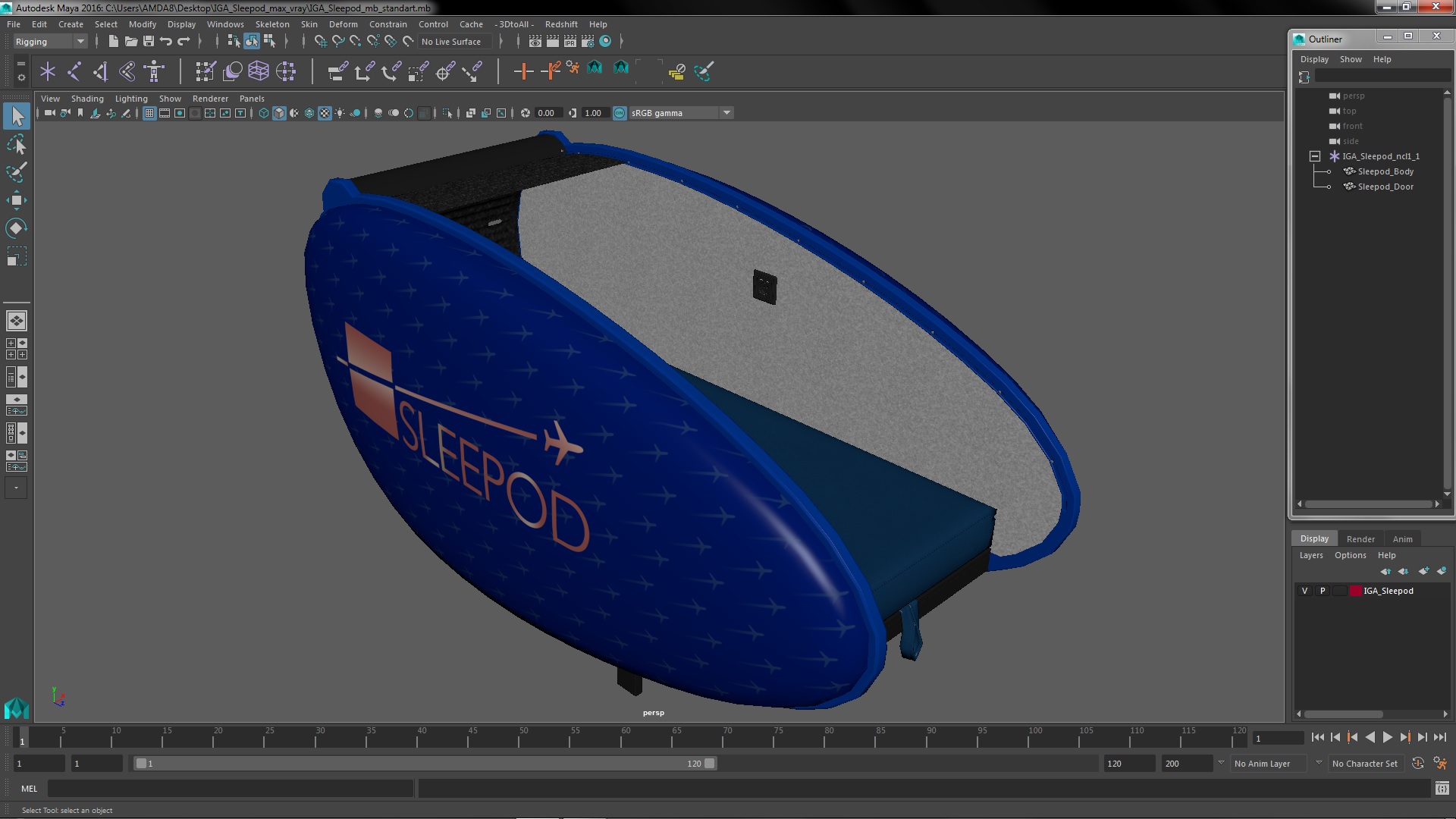
Task: Click the orange Set Key shelf icon
Action: coord(523,71)
